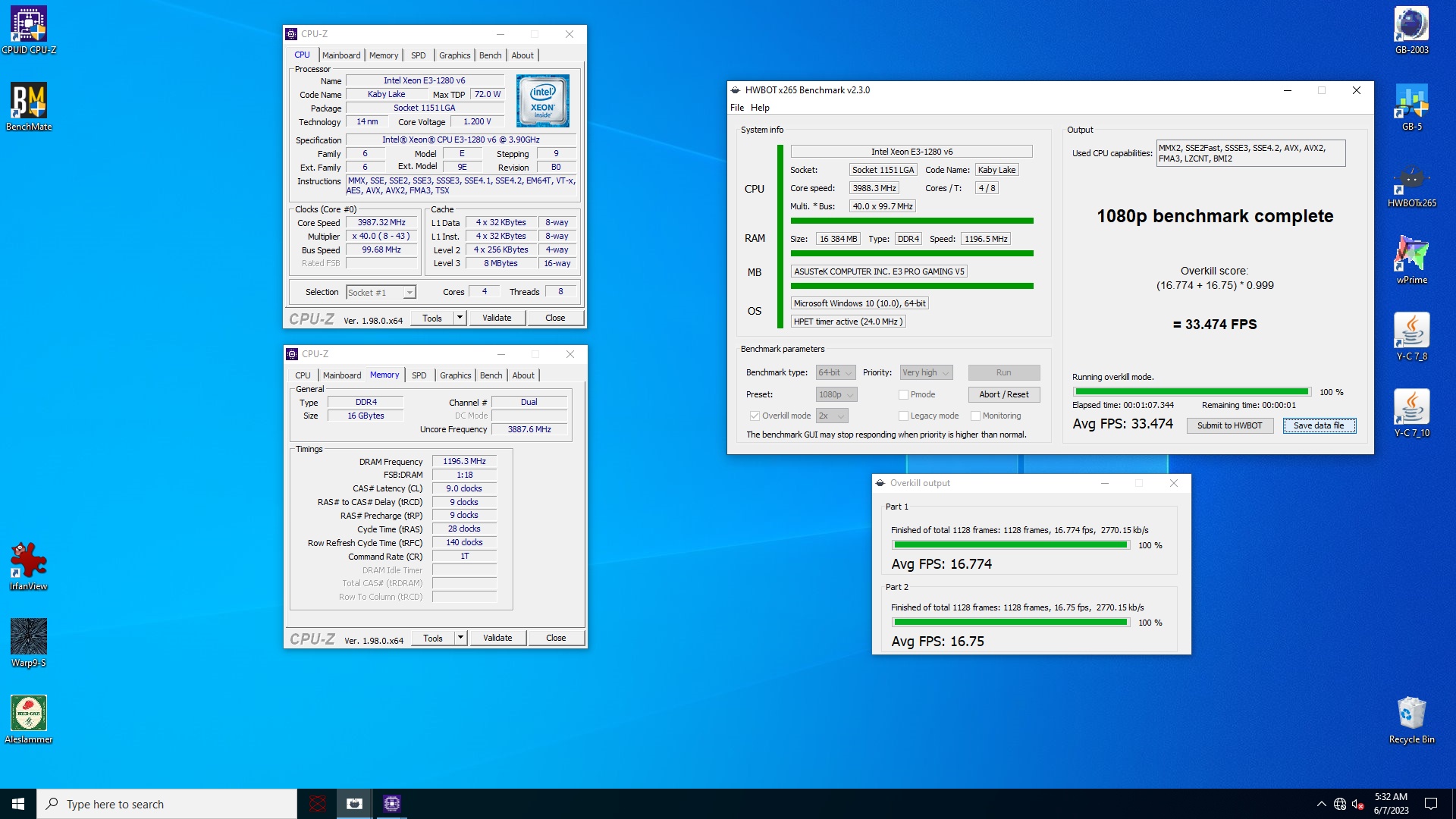This screenshot has width=1456, height=819.
Task: Click Windows Start button
Action: (x=18, y=804)
